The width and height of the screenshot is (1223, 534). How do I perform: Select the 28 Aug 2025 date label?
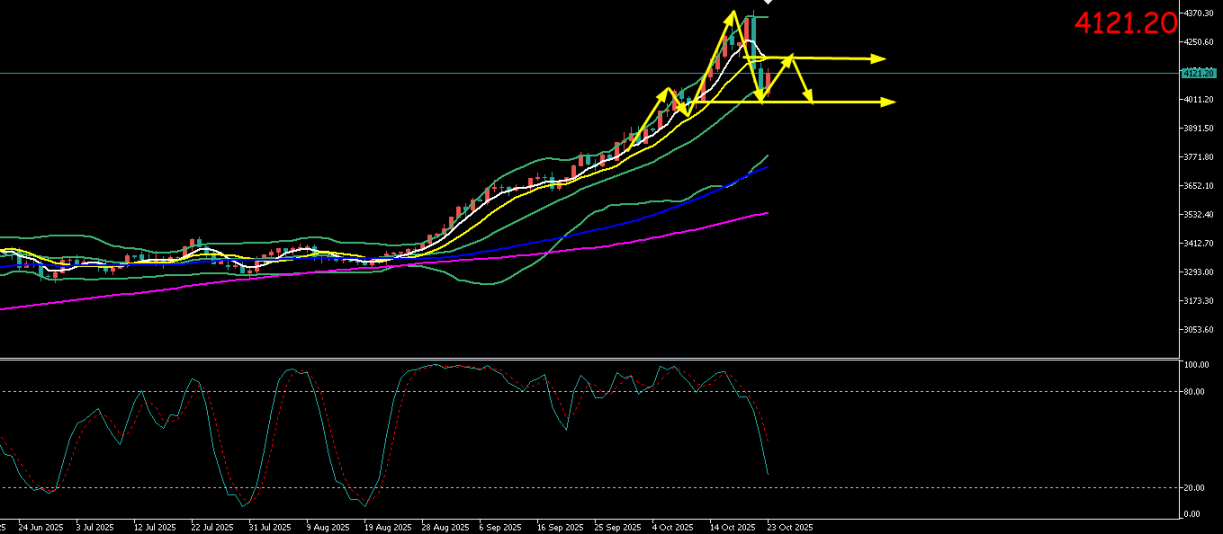coord(445,527)
